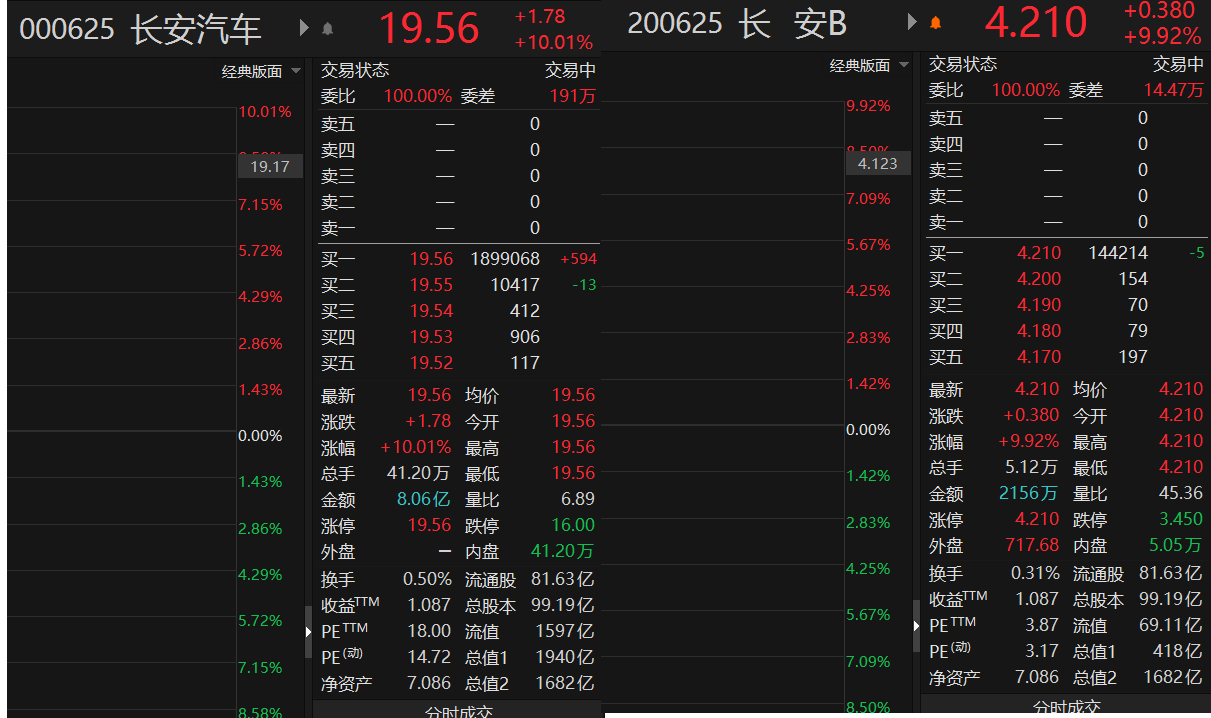Select the 买二 bid price 4.200
This screenshot has width=1211, height=718.
(1039, 279)
